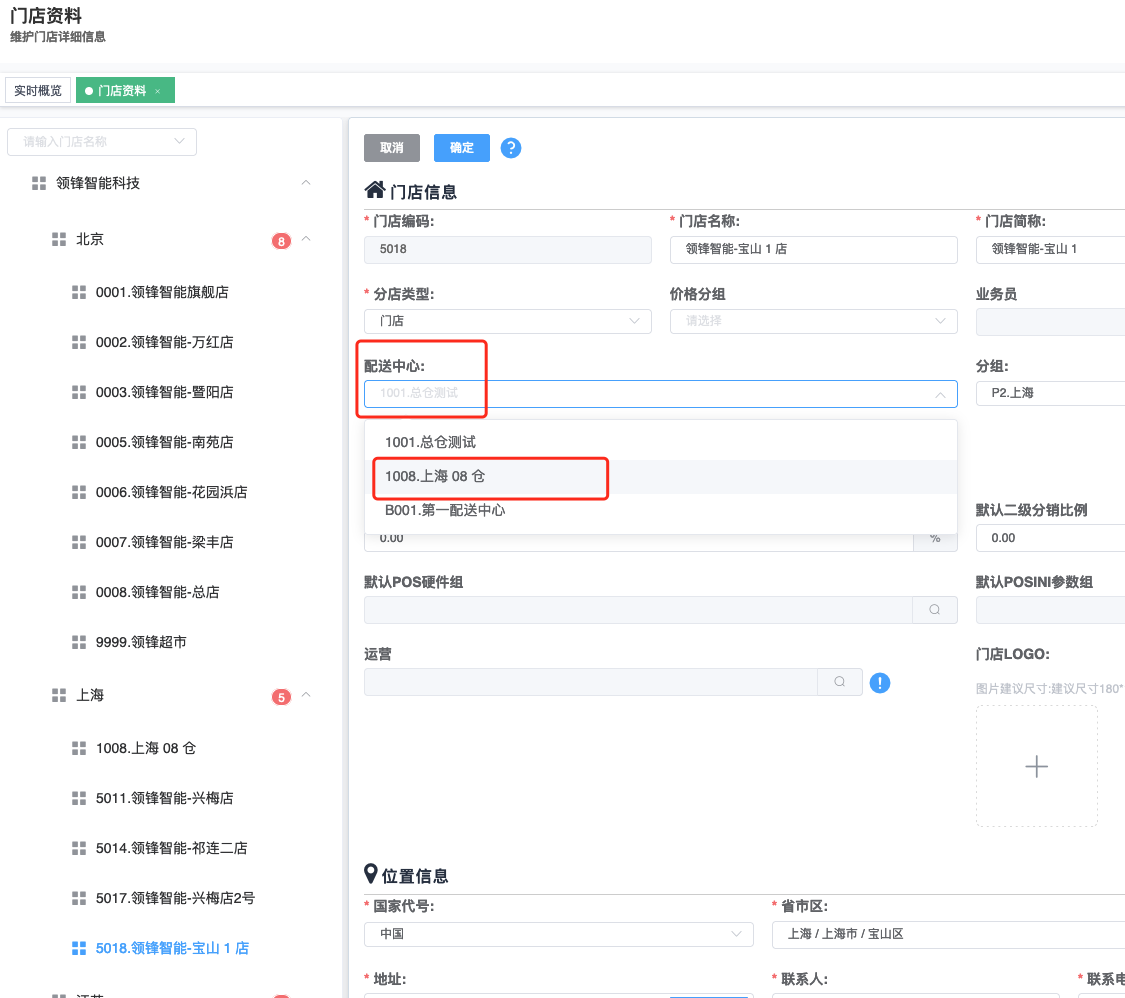Open the 价格分组 dropdown
This screenshot has height=998, width=1125.
click(x=813, y=321)
